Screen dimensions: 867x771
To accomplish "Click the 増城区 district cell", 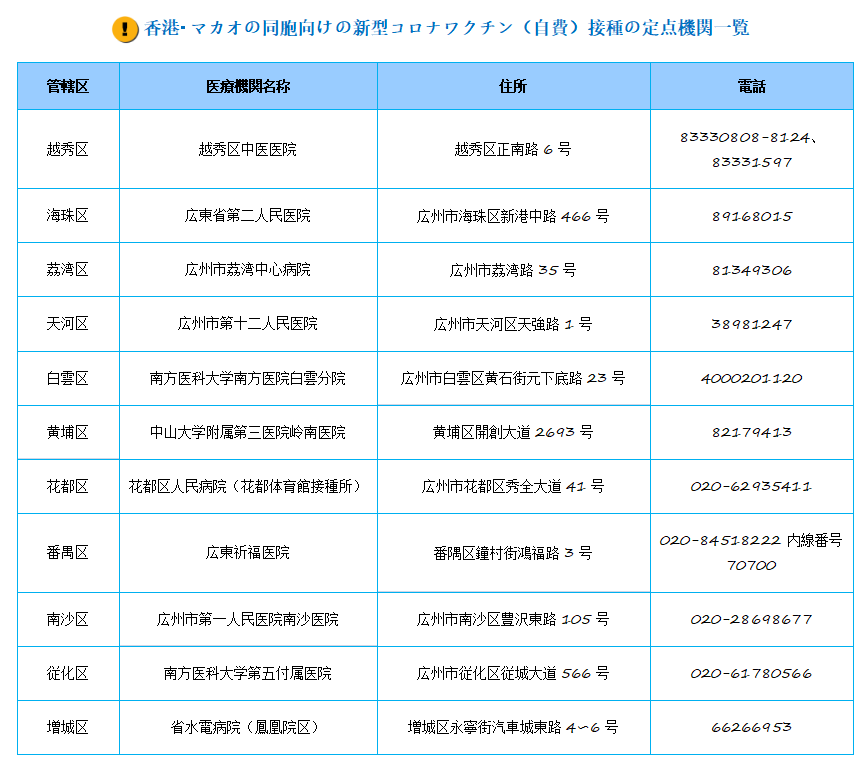I will [x=67, y=727].
